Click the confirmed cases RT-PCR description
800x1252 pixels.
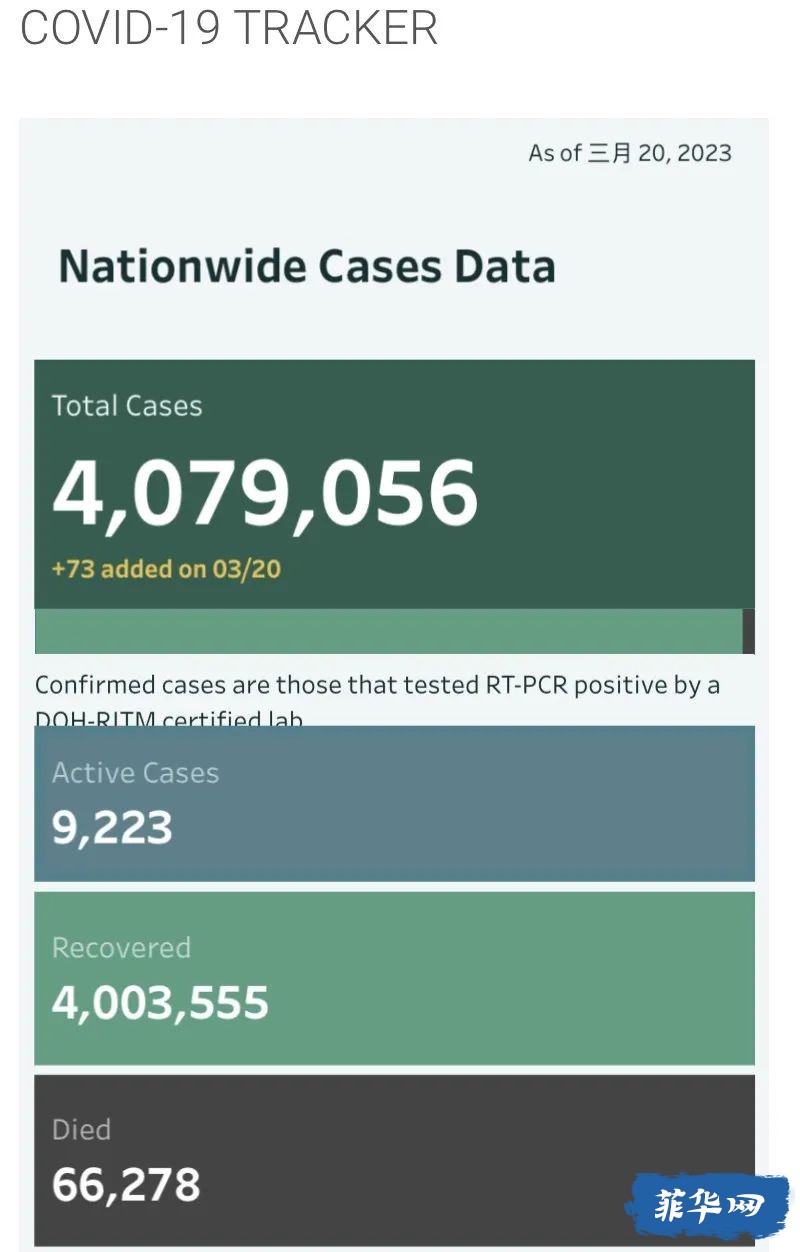point(378,686)
